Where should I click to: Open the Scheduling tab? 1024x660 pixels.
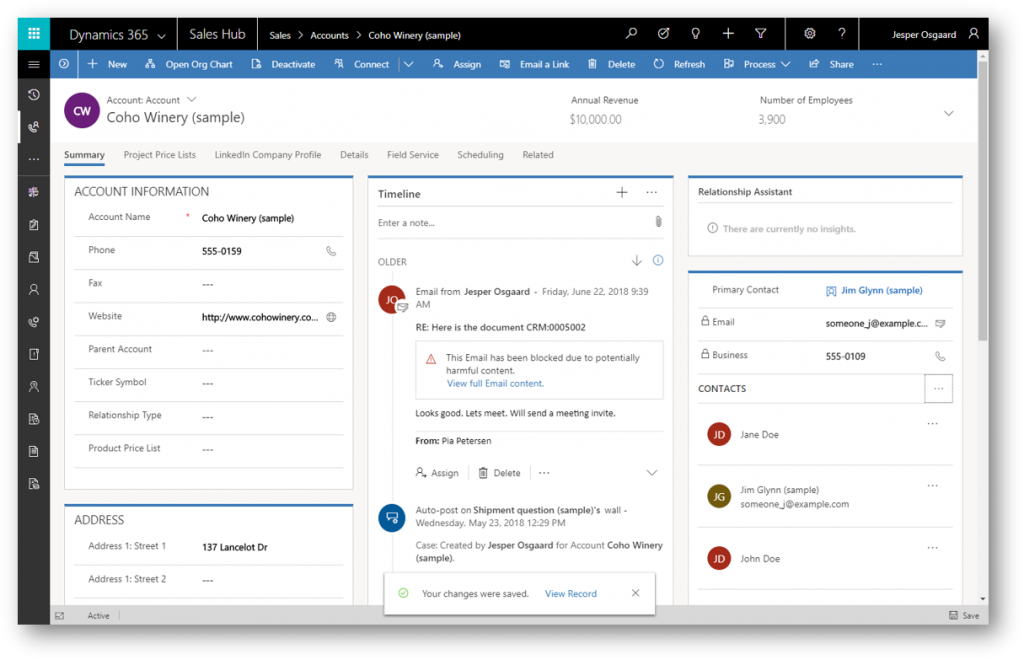480,155
